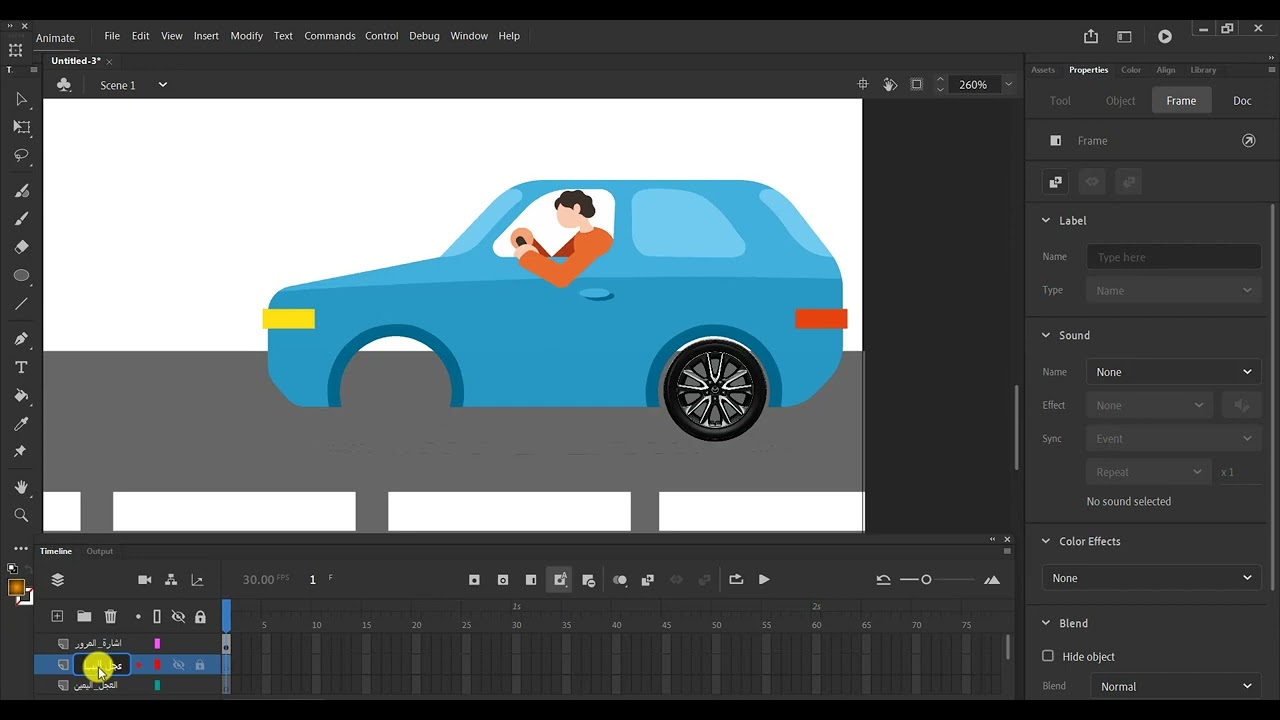Select the Lasso tool
The height and width of the screenshot is (720, 1280).
[21, 155]
